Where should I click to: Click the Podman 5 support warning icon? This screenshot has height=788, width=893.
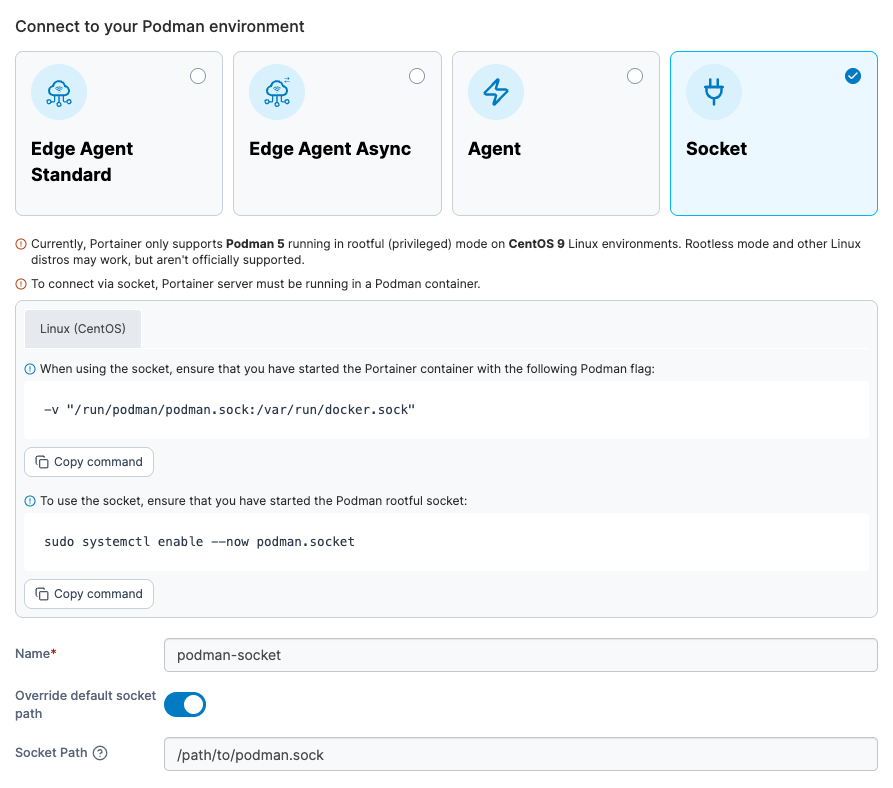21,244
